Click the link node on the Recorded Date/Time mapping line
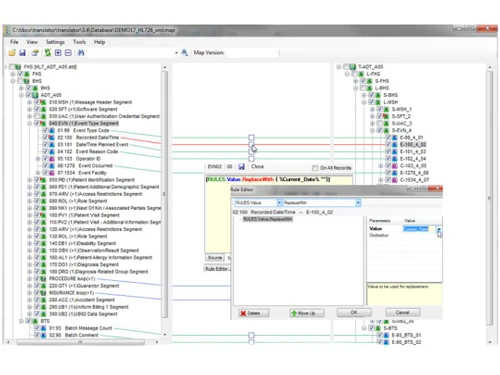500x375 pixels. coord(251,144)
